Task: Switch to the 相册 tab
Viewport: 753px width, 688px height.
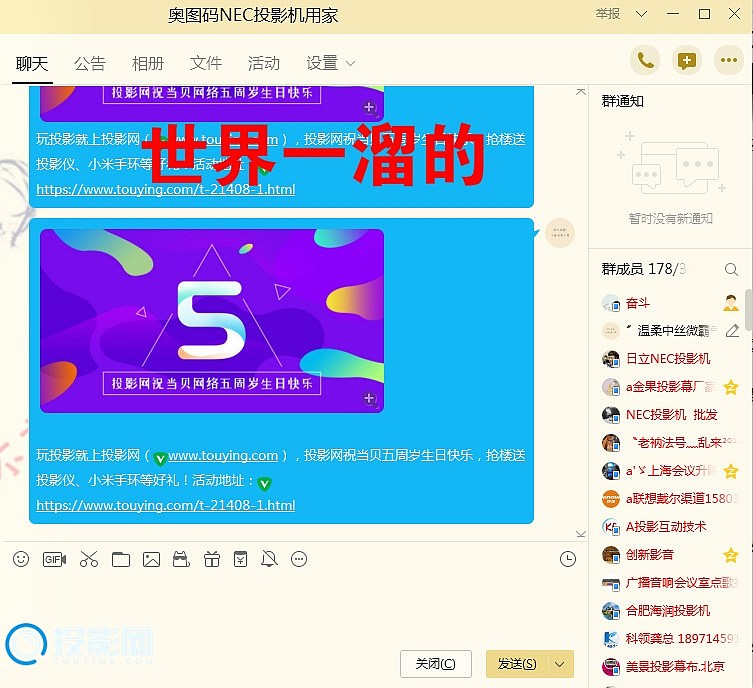Action: click(x=147, y=63)
